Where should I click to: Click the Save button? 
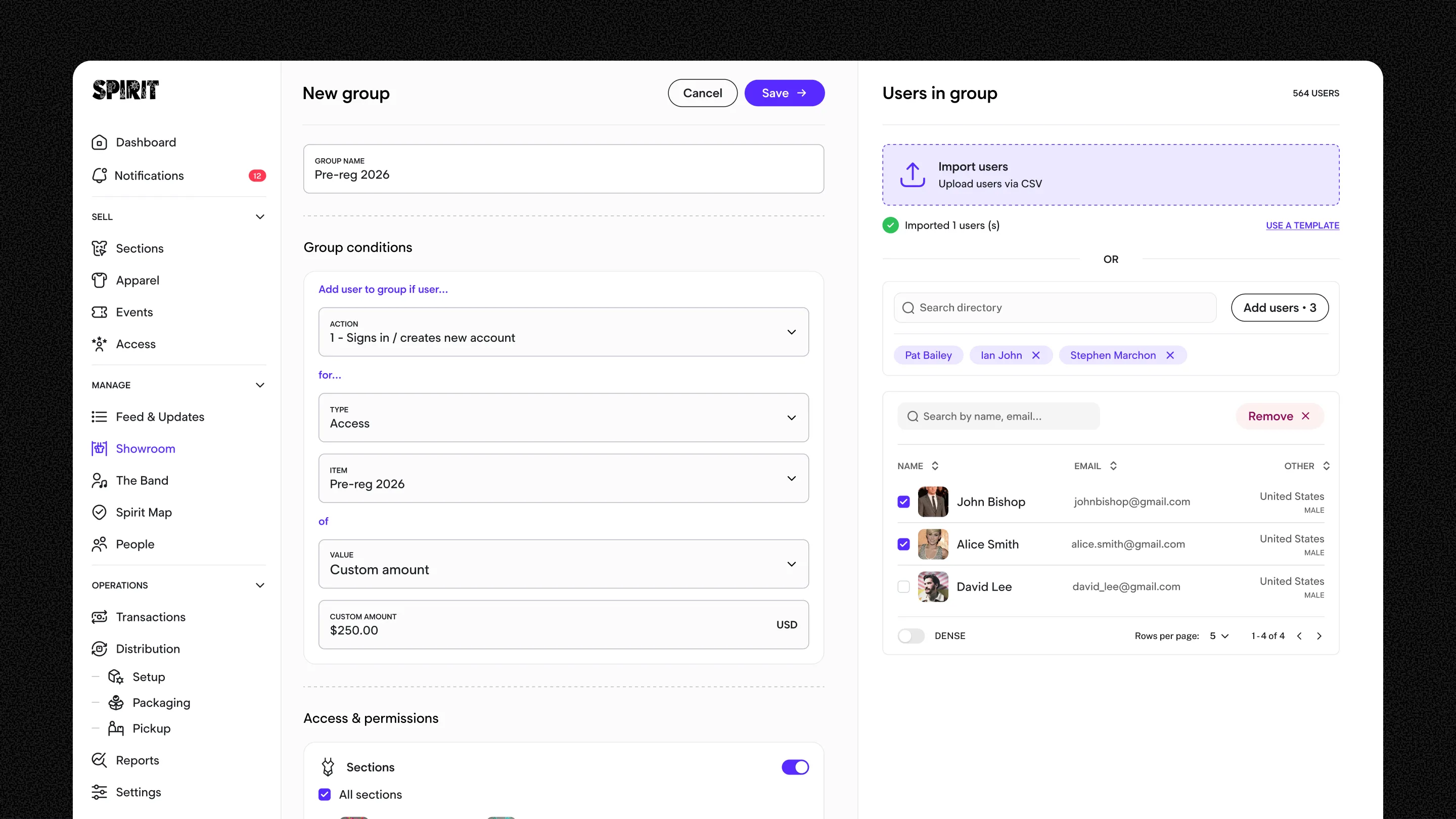tap(784, 93)
